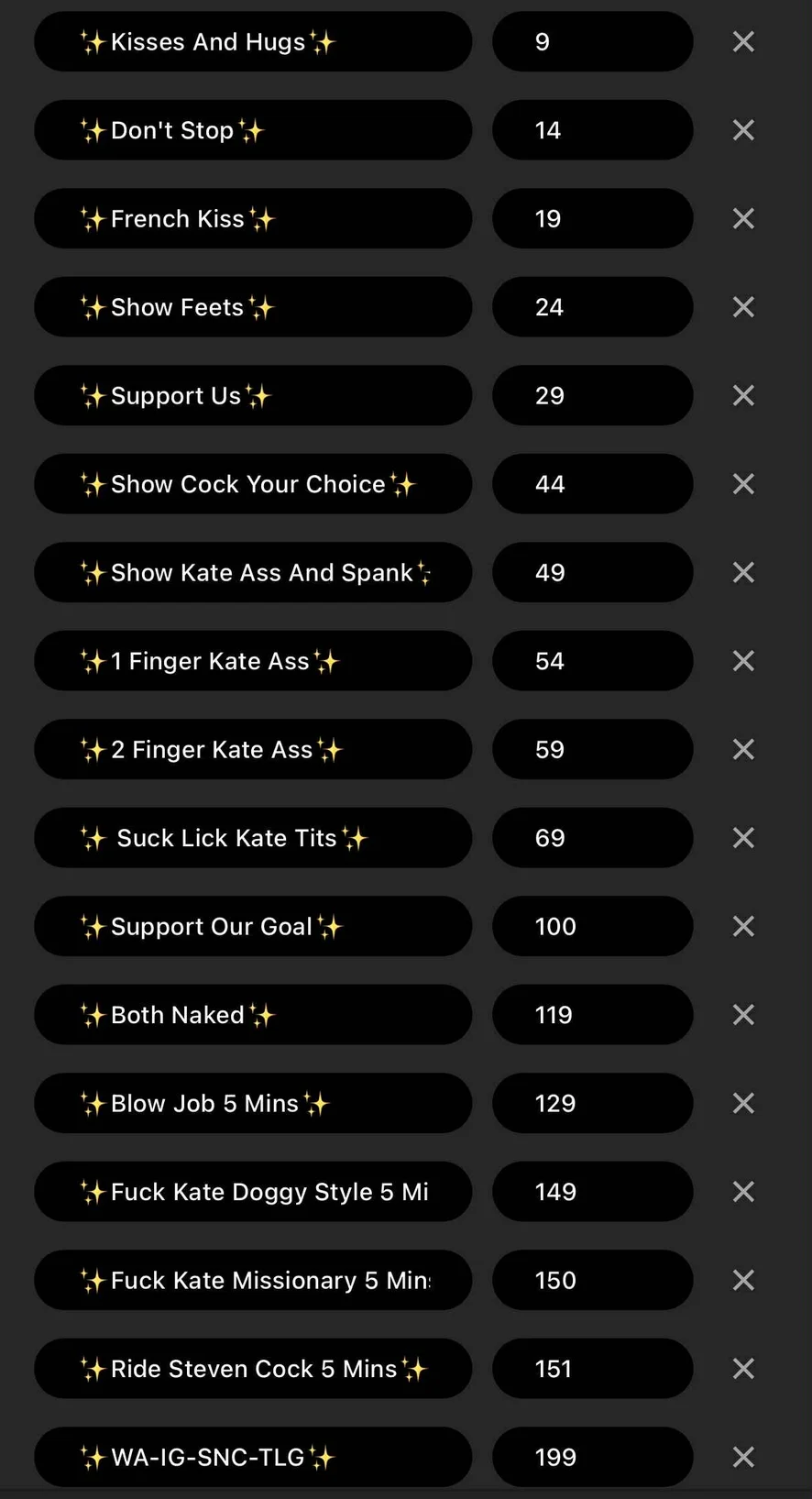Remove the Support Our Goal entry

743,927
